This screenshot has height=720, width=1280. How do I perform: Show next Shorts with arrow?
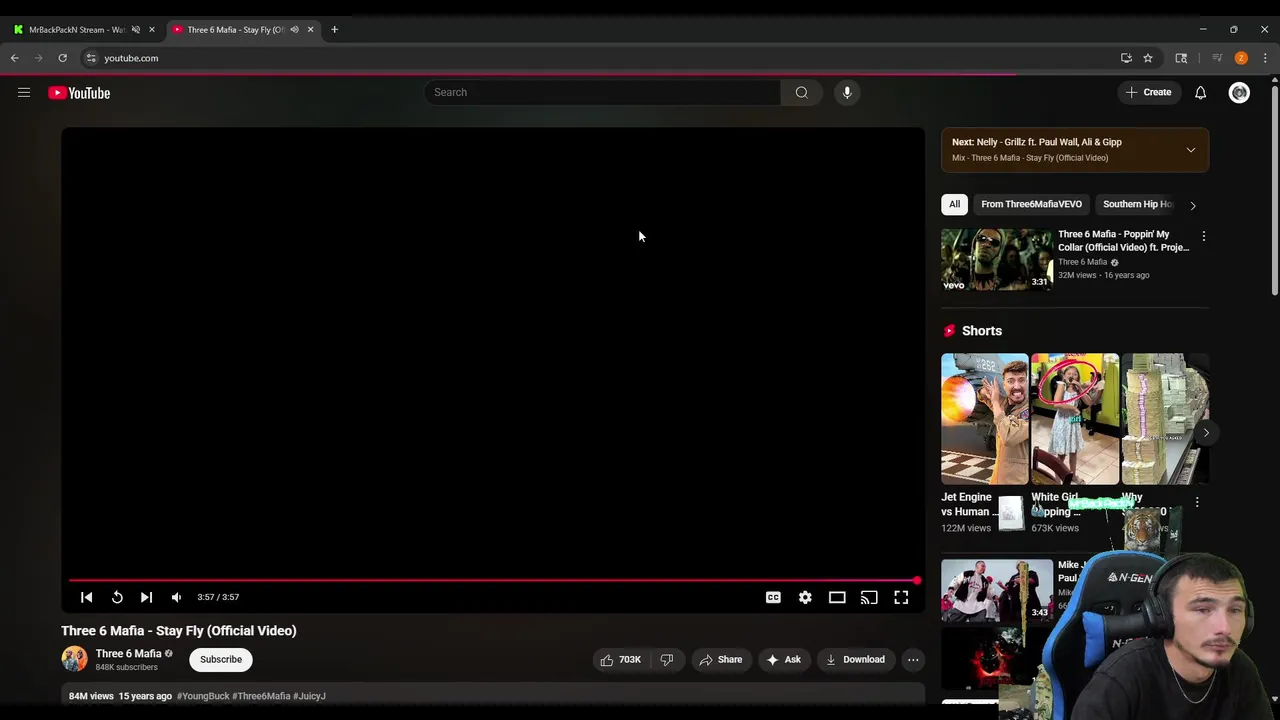1206,433
